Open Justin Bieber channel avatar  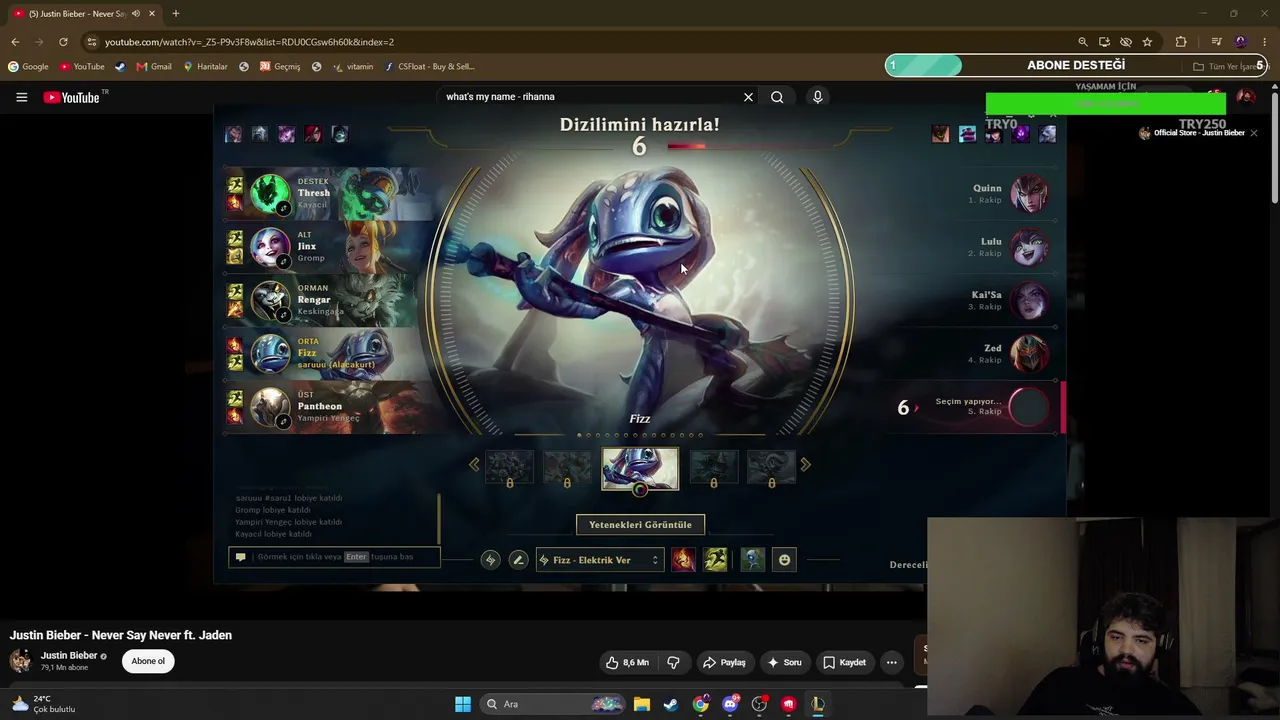tap(20, 661)
